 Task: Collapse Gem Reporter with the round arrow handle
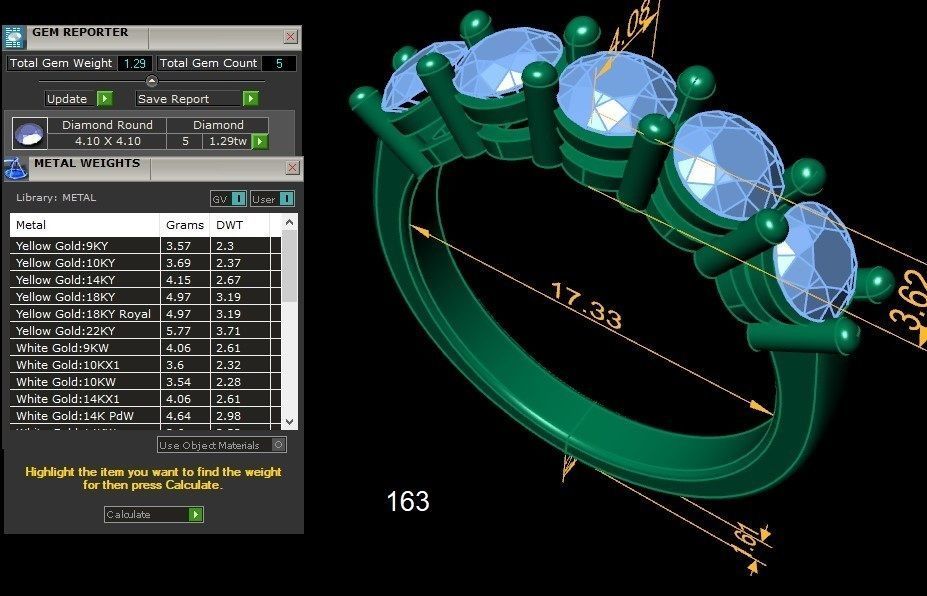click(152, 81)
